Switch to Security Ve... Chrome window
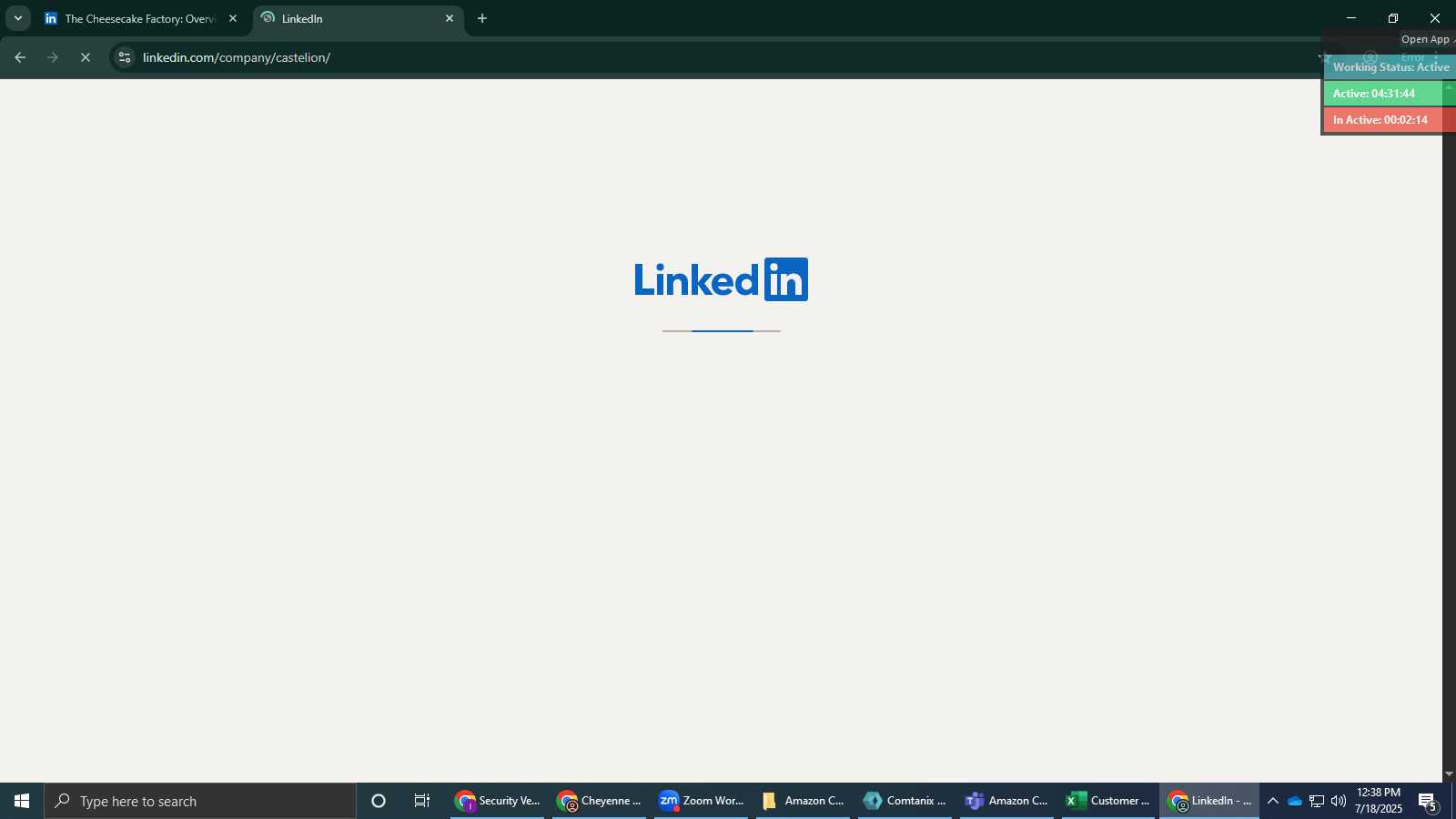Image resolution: width=1456 pixels, height=819 pixels. [498, 801]
